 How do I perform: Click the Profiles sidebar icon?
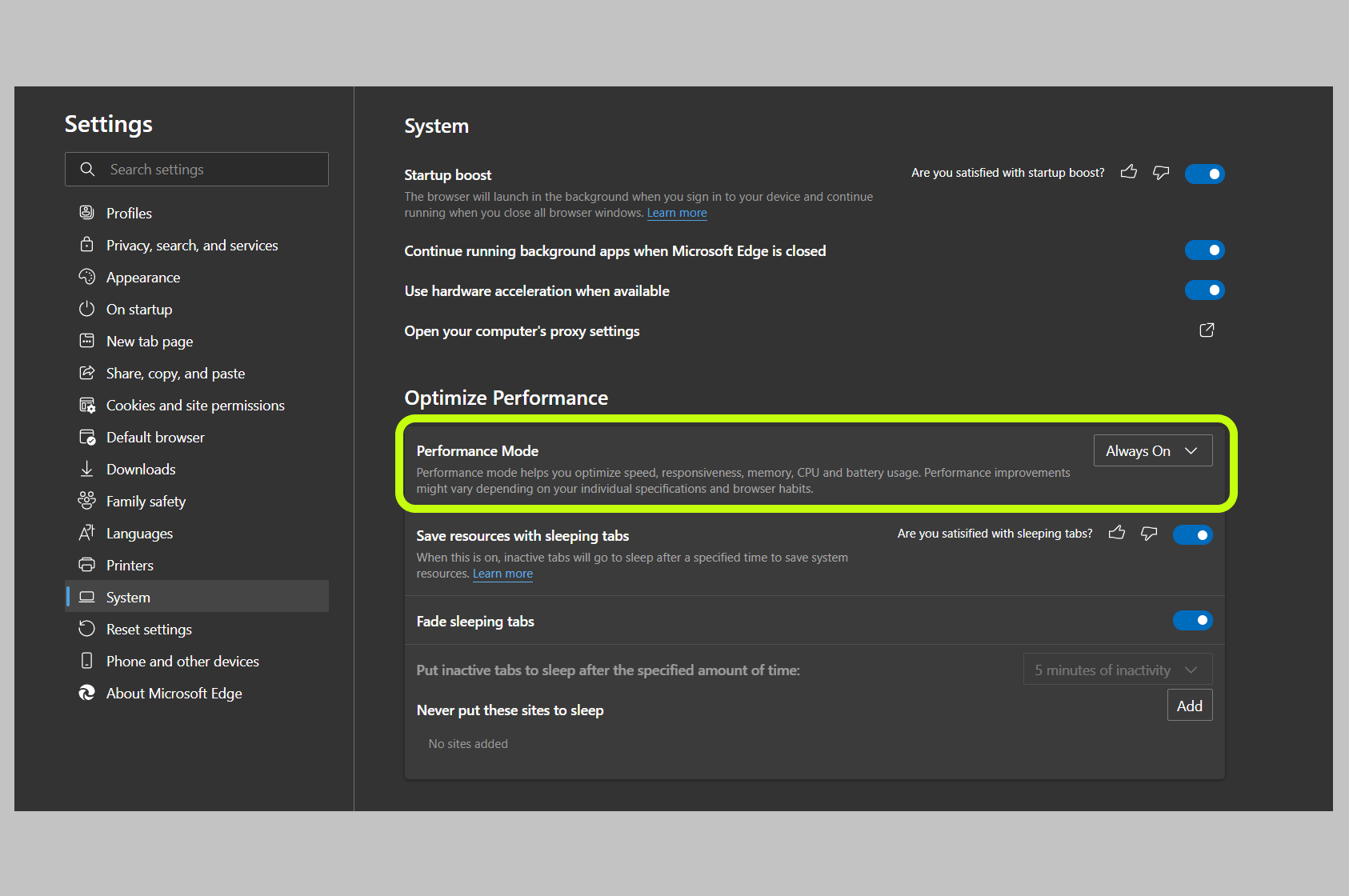click(x=86, y=213)
